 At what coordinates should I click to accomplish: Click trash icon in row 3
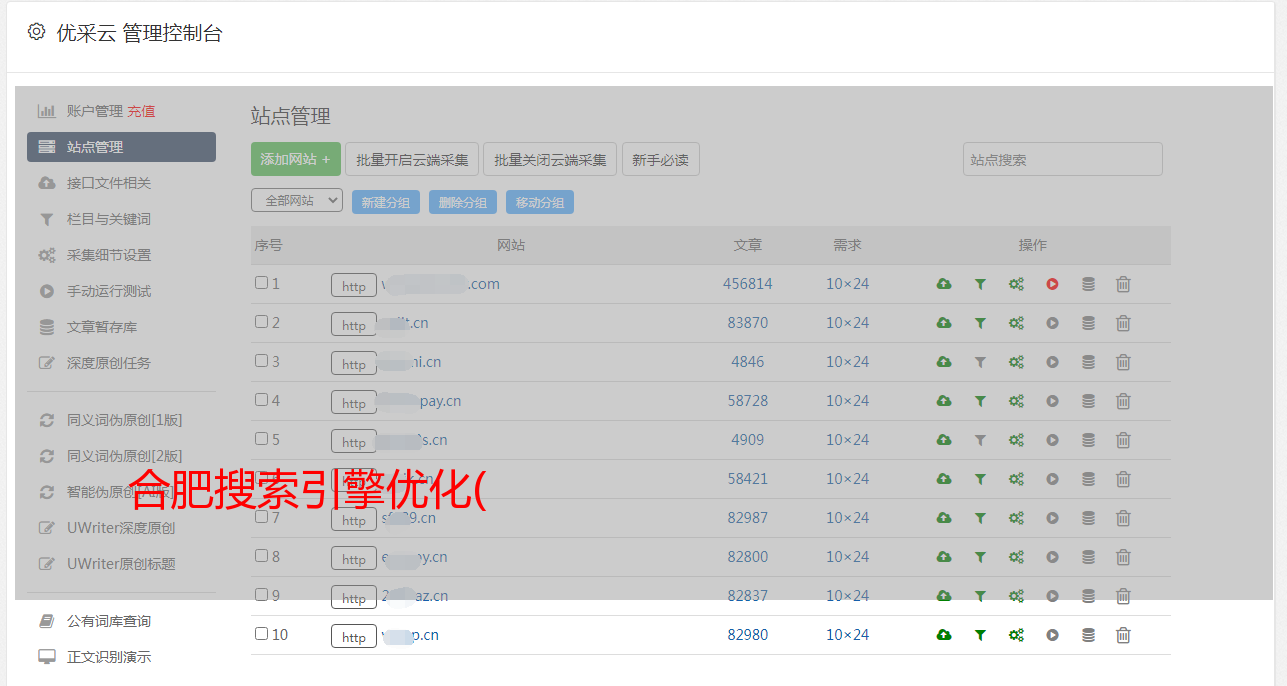click(x=1123, y=362)
